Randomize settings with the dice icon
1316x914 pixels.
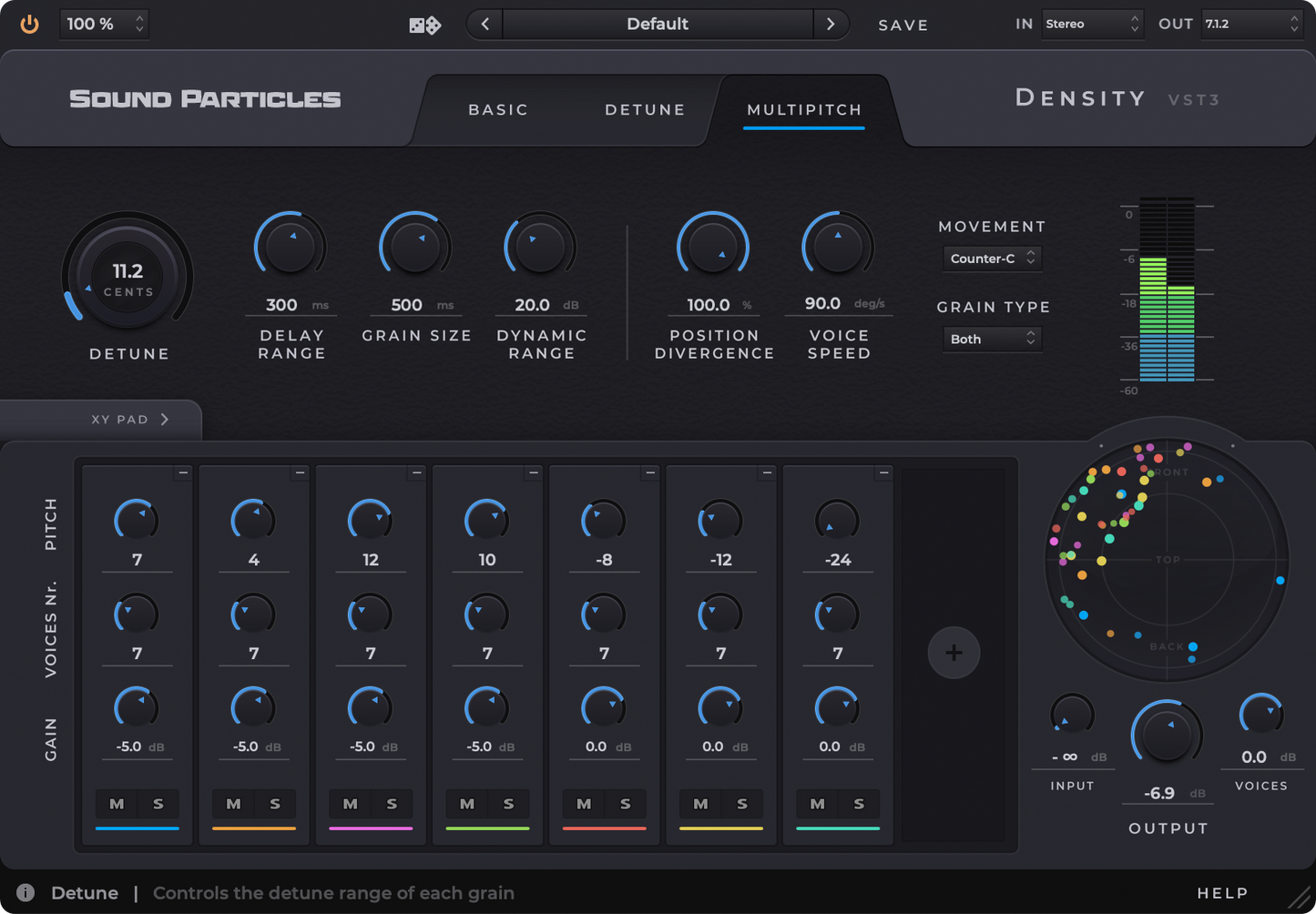click(423, 25)
